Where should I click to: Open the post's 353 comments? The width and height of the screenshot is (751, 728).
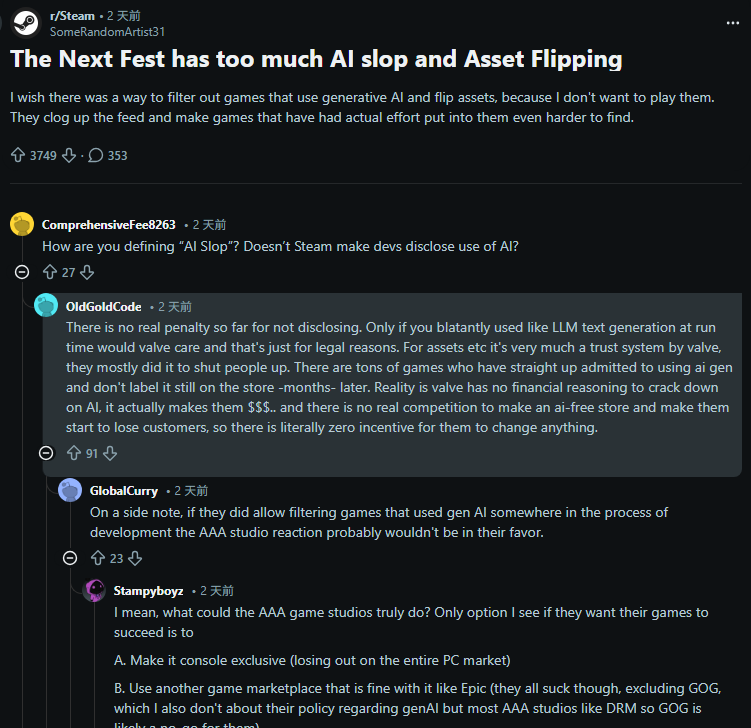pos(108,155)
